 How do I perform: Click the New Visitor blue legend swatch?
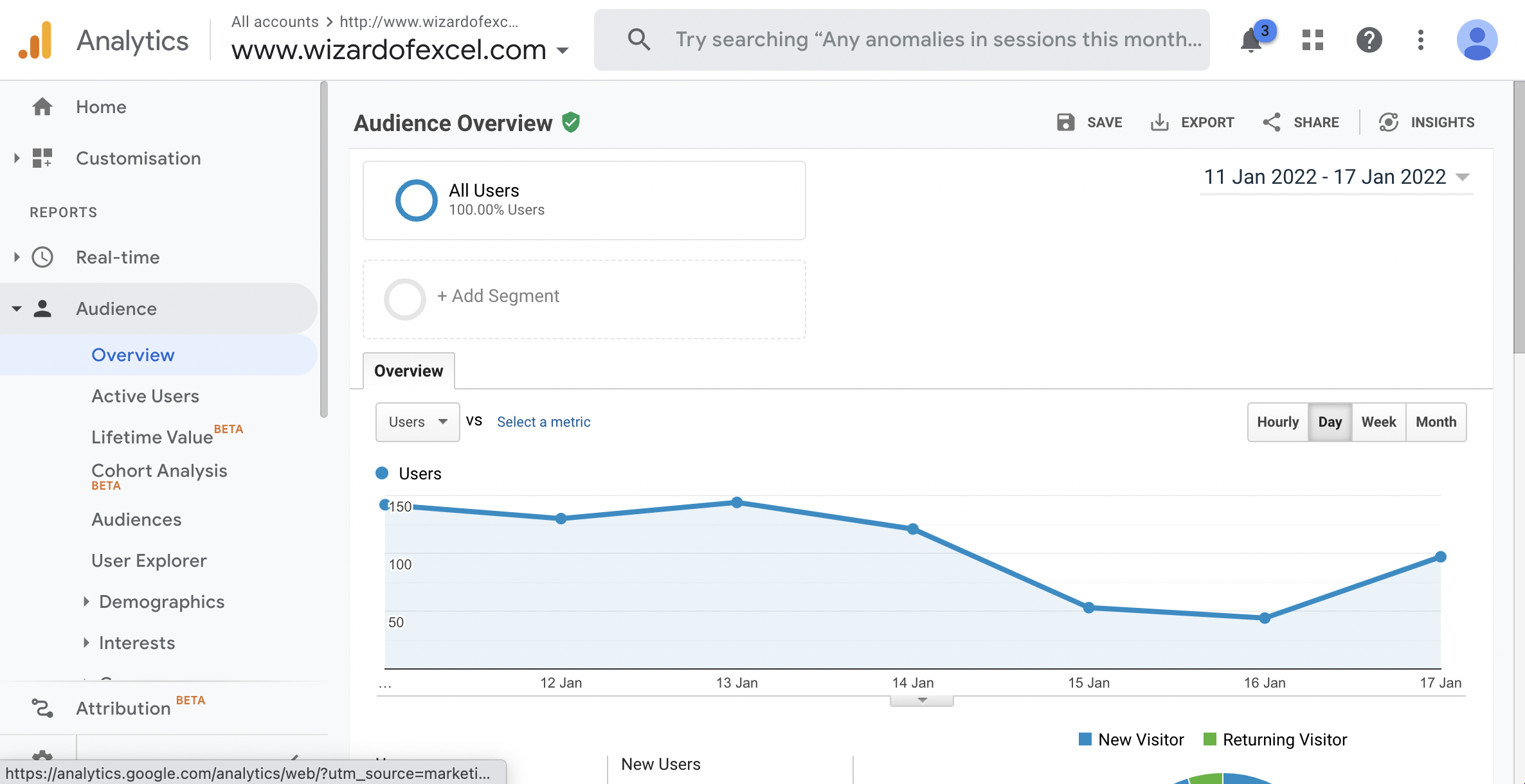click(1085, 739)
